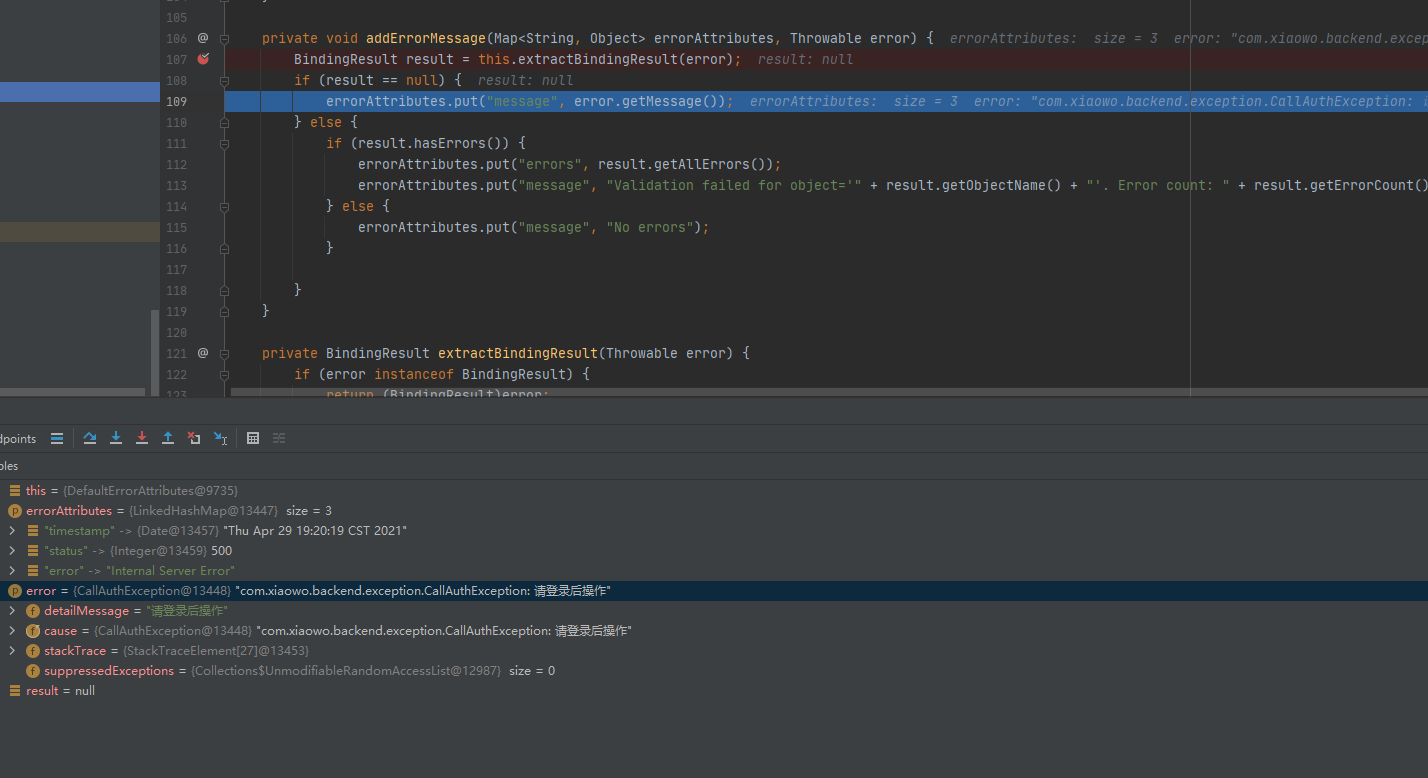Click the Step Into debugger icon
This screenshot has width=1428, height=778.
[116, 438]
